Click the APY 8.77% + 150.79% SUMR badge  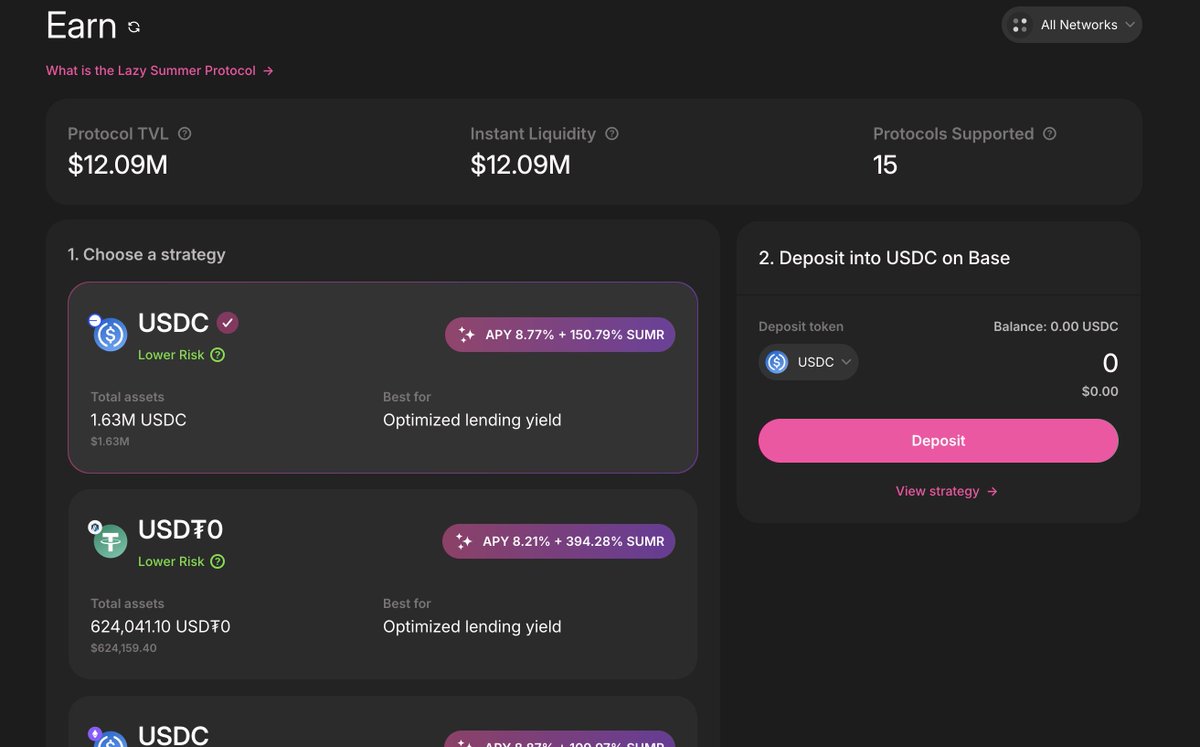pos(560,335)
